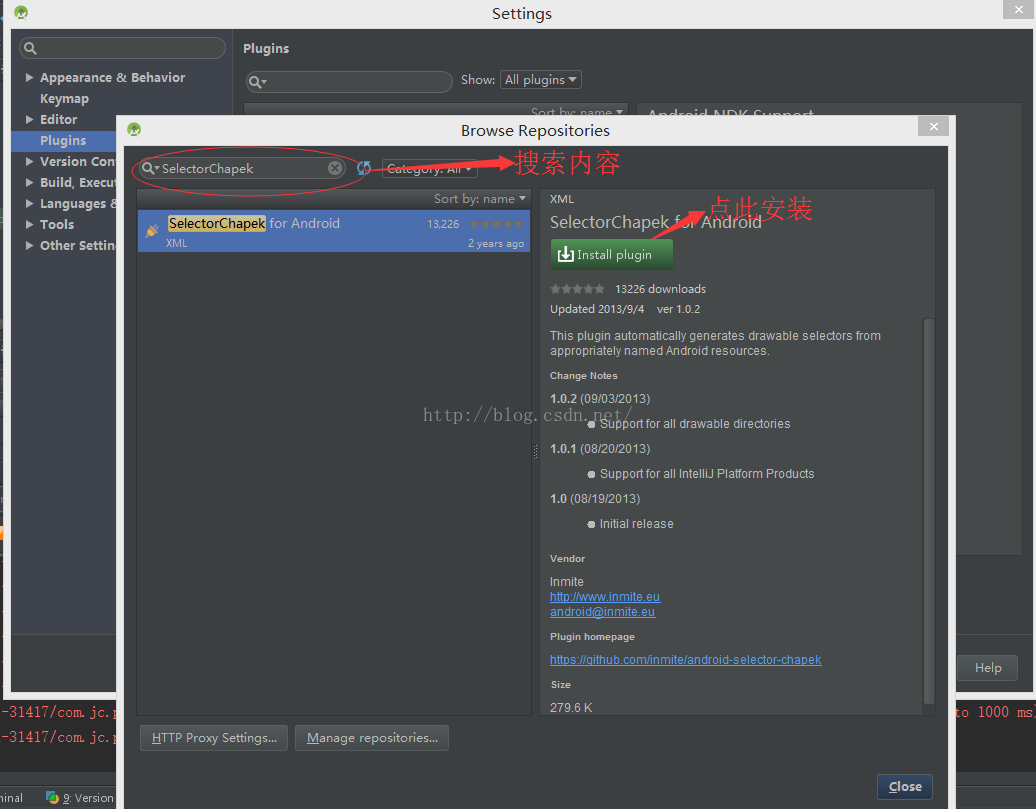
Task: Select Plugins in settings tree
Action: click(x=63, y=141)
